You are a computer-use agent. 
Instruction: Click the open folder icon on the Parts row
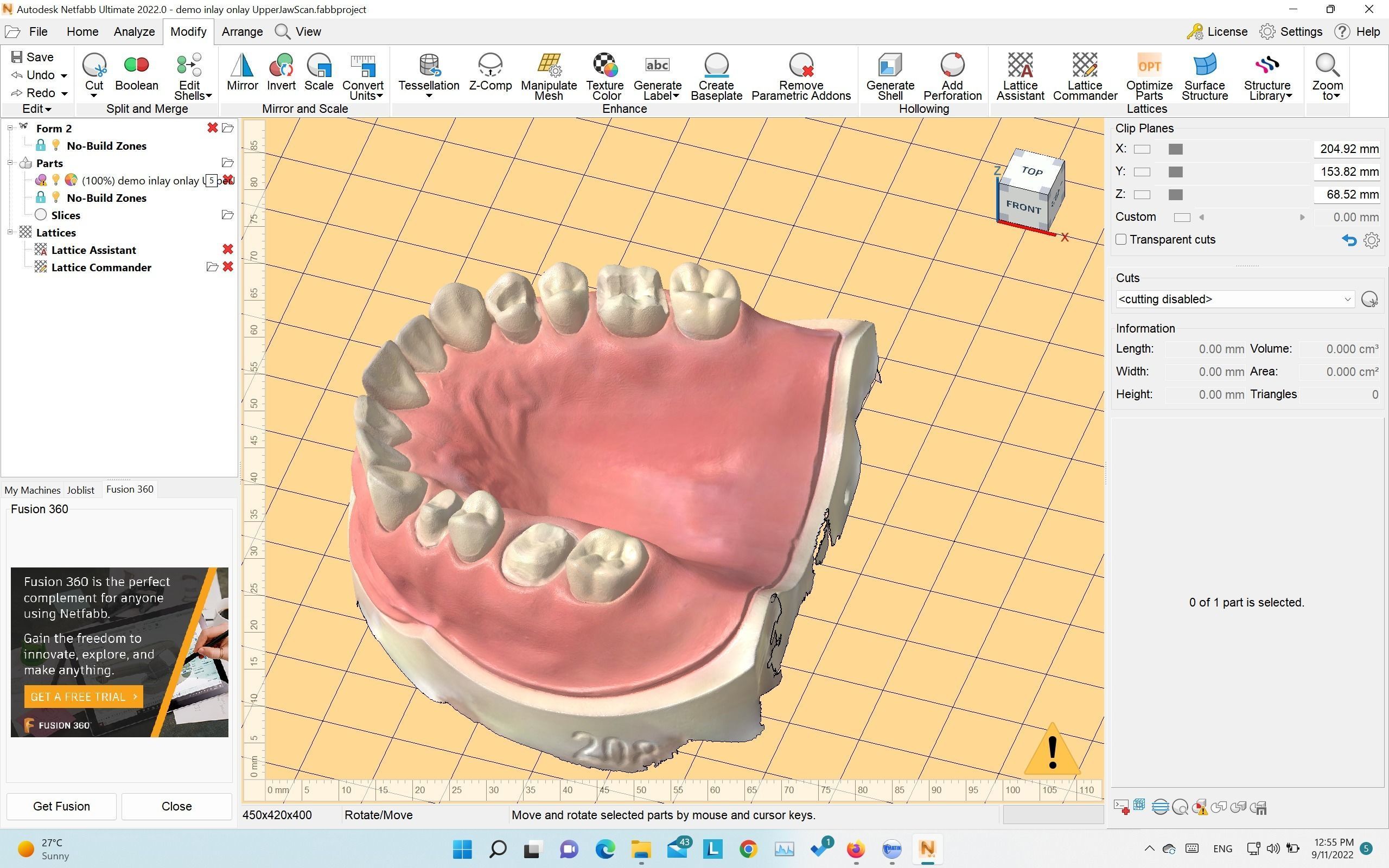pos(227,163)
